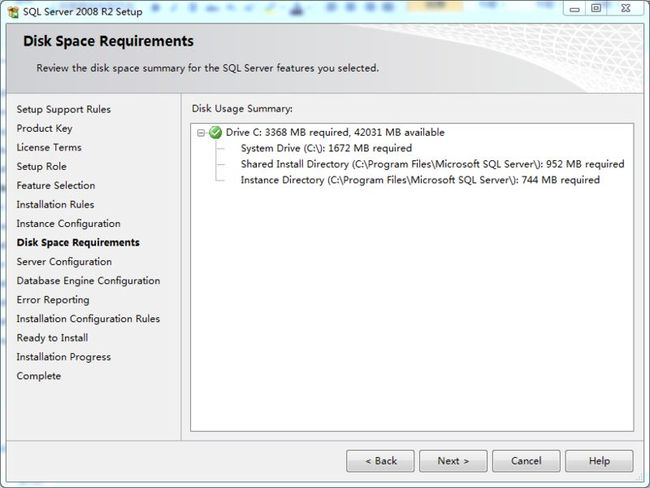Select the Feature Selection step

pyautogui.click(x=56, y=185)
